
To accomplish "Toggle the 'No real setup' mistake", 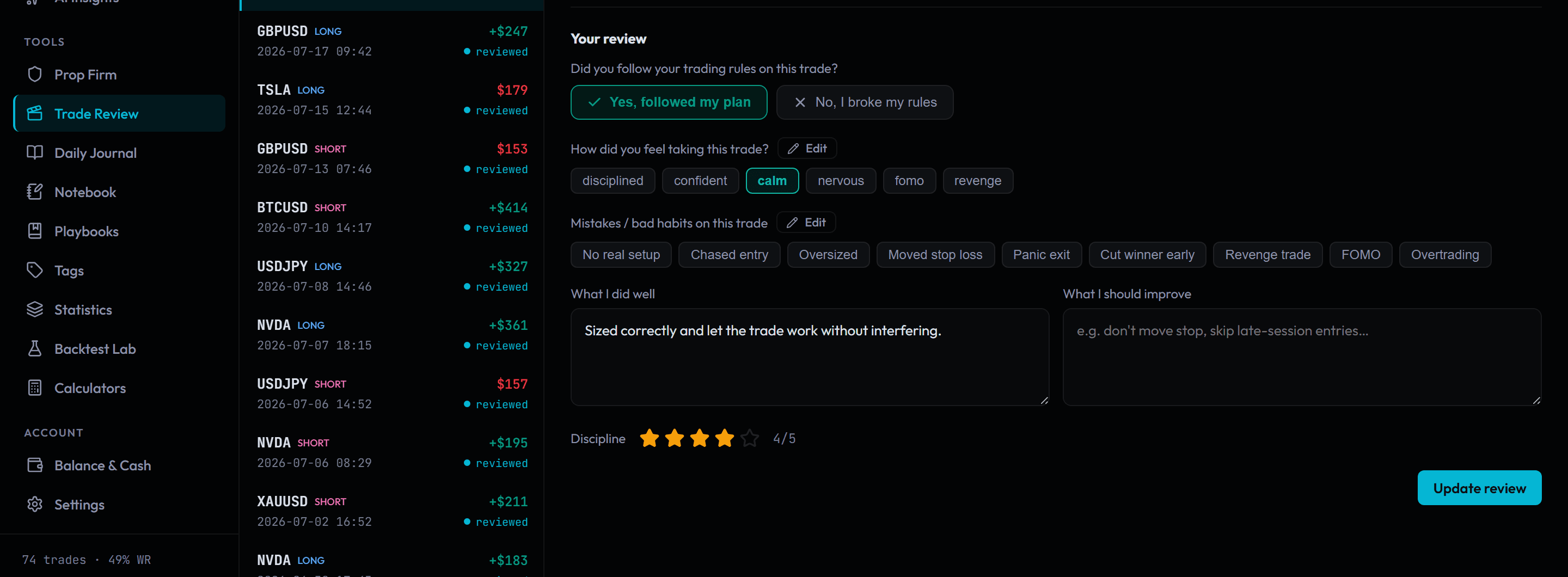I will (621, 254).
